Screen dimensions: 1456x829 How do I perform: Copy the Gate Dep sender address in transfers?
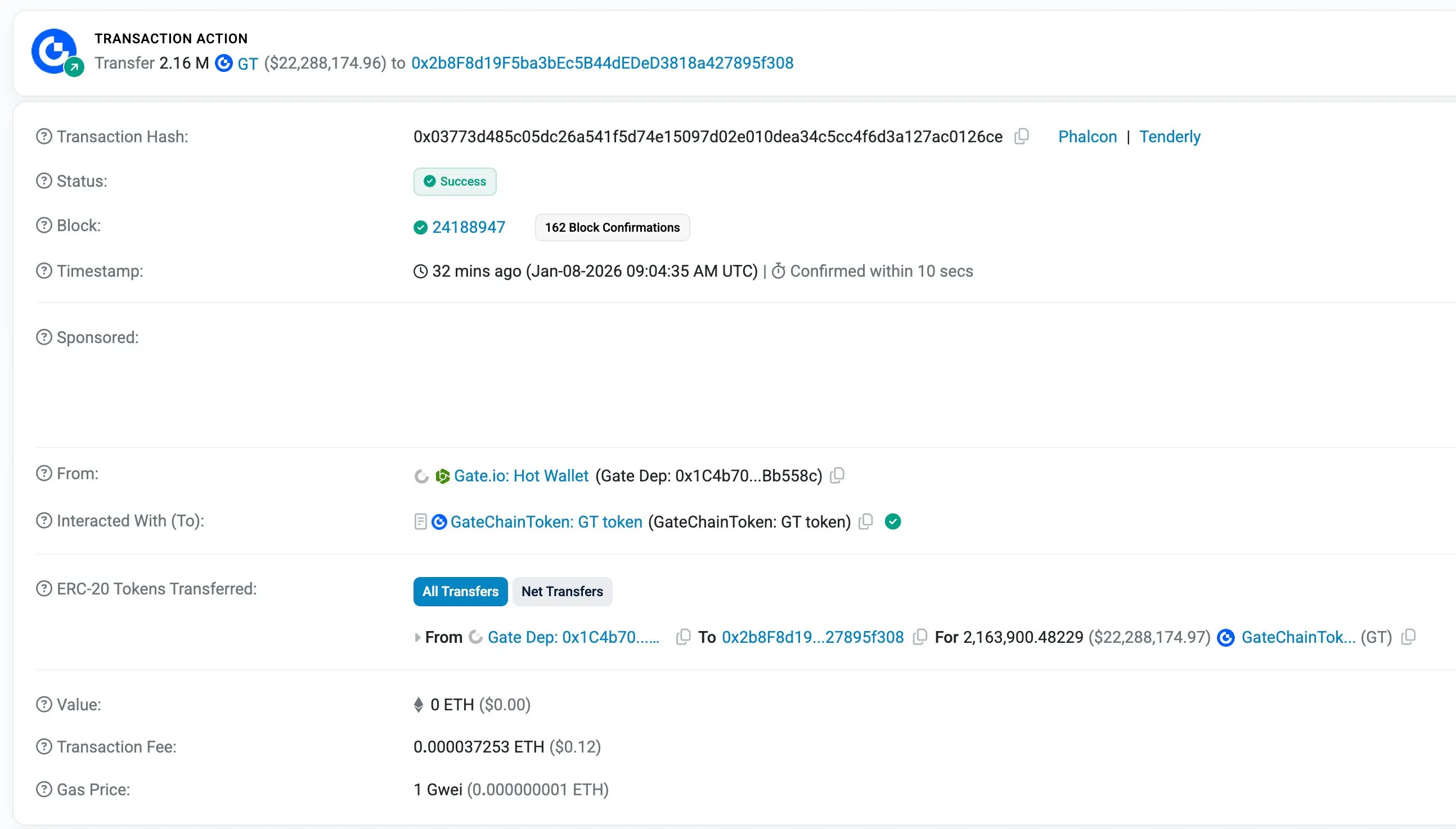click(x=683, y=637)
